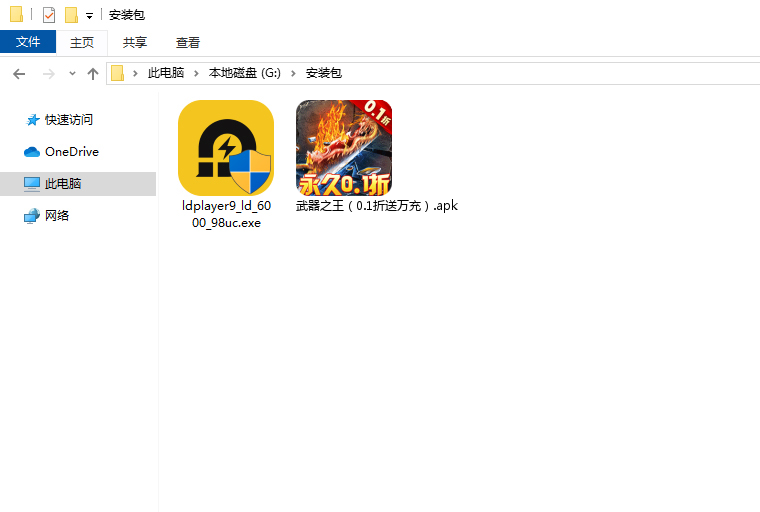
Task: Select the 主页 ribbon tab
Action: coord(81,42)
